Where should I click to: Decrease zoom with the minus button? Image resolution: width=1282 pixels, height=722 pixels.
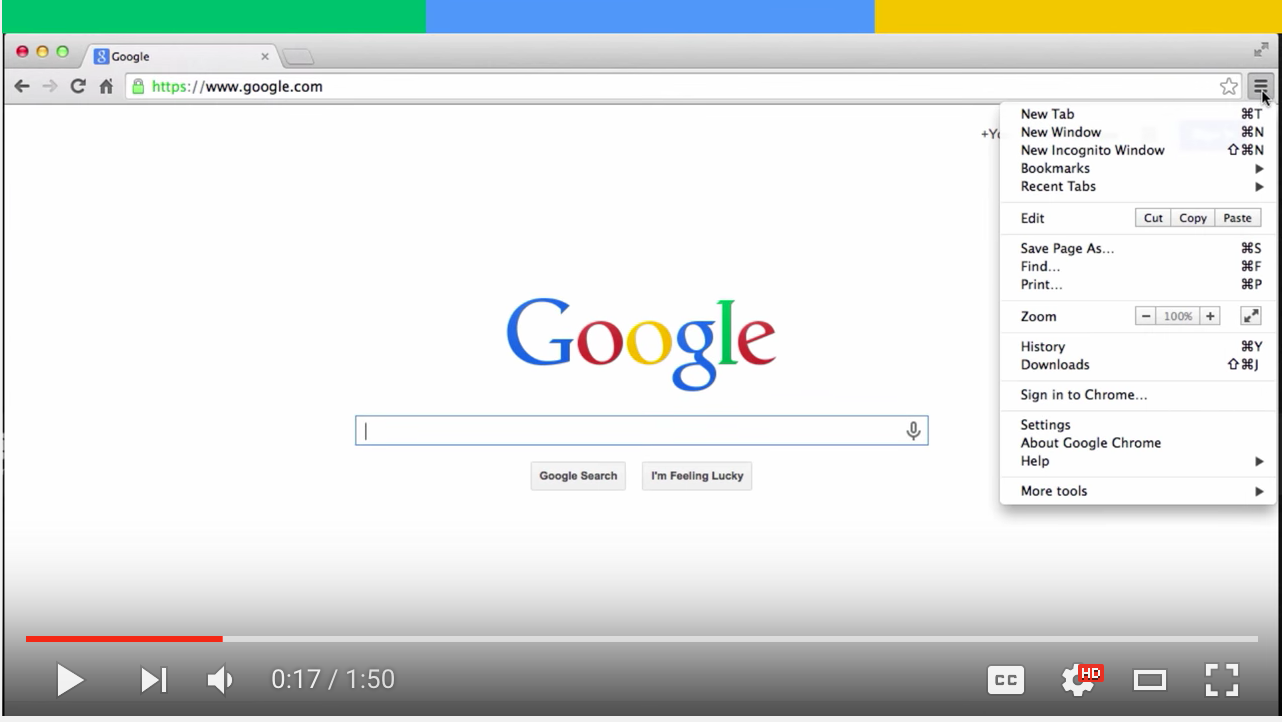click(x=1146, y=316)
